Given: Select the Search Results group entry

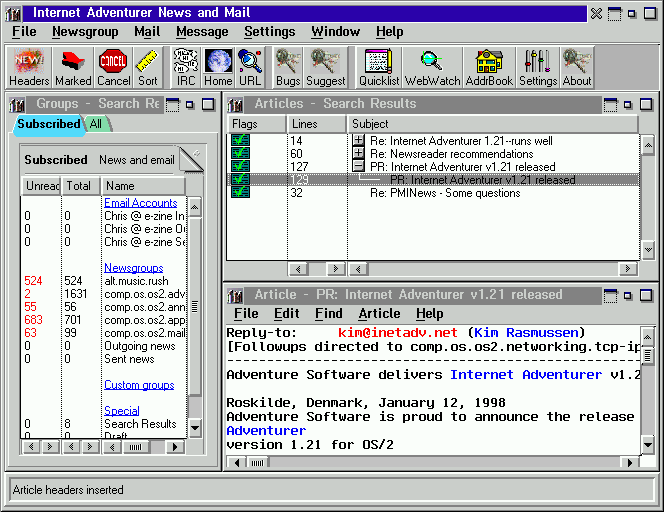Looking at the screenshot, I should tap(140, 424).
